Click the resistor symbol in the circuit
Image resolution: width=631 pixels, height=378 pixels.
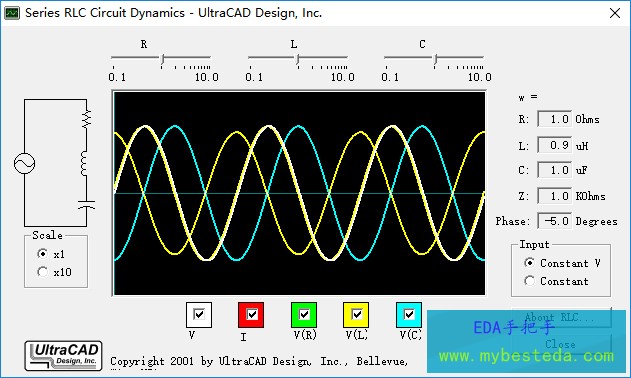coord(86,119)
